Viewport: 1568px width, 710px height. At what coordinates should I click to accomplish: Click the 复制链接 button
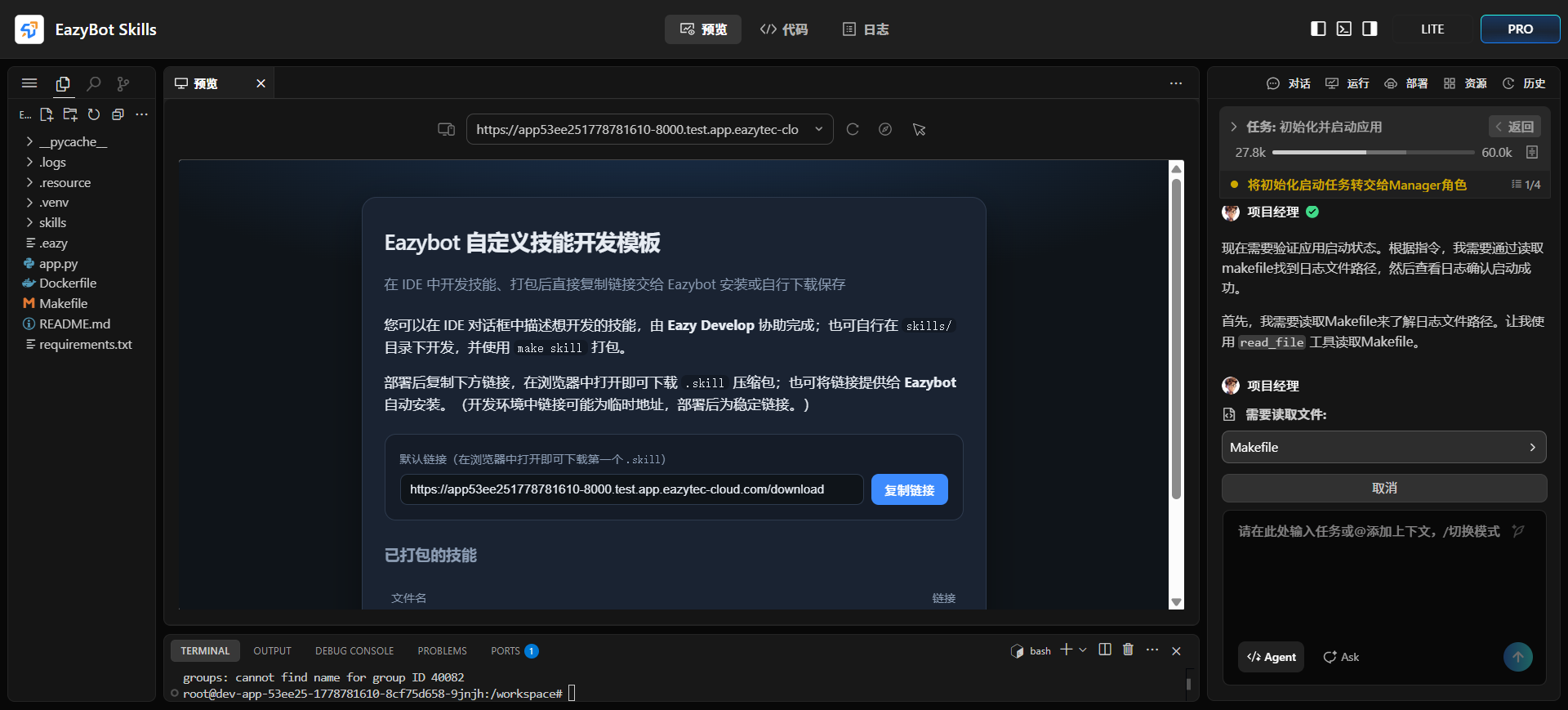909,489
